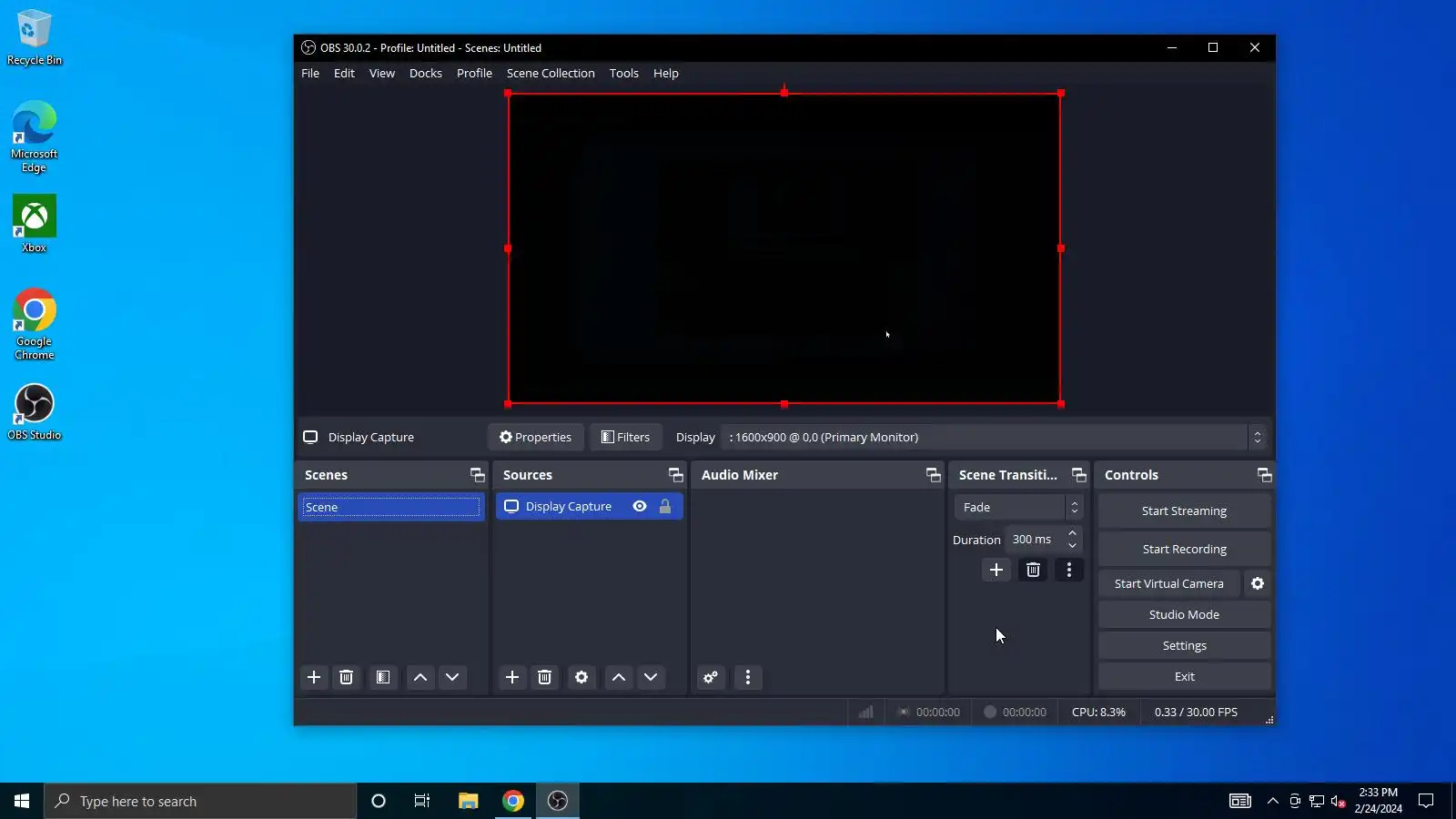Screen dimensions: 1456x819
Task: Open Windows Start menu
Action: coord(22,801)
